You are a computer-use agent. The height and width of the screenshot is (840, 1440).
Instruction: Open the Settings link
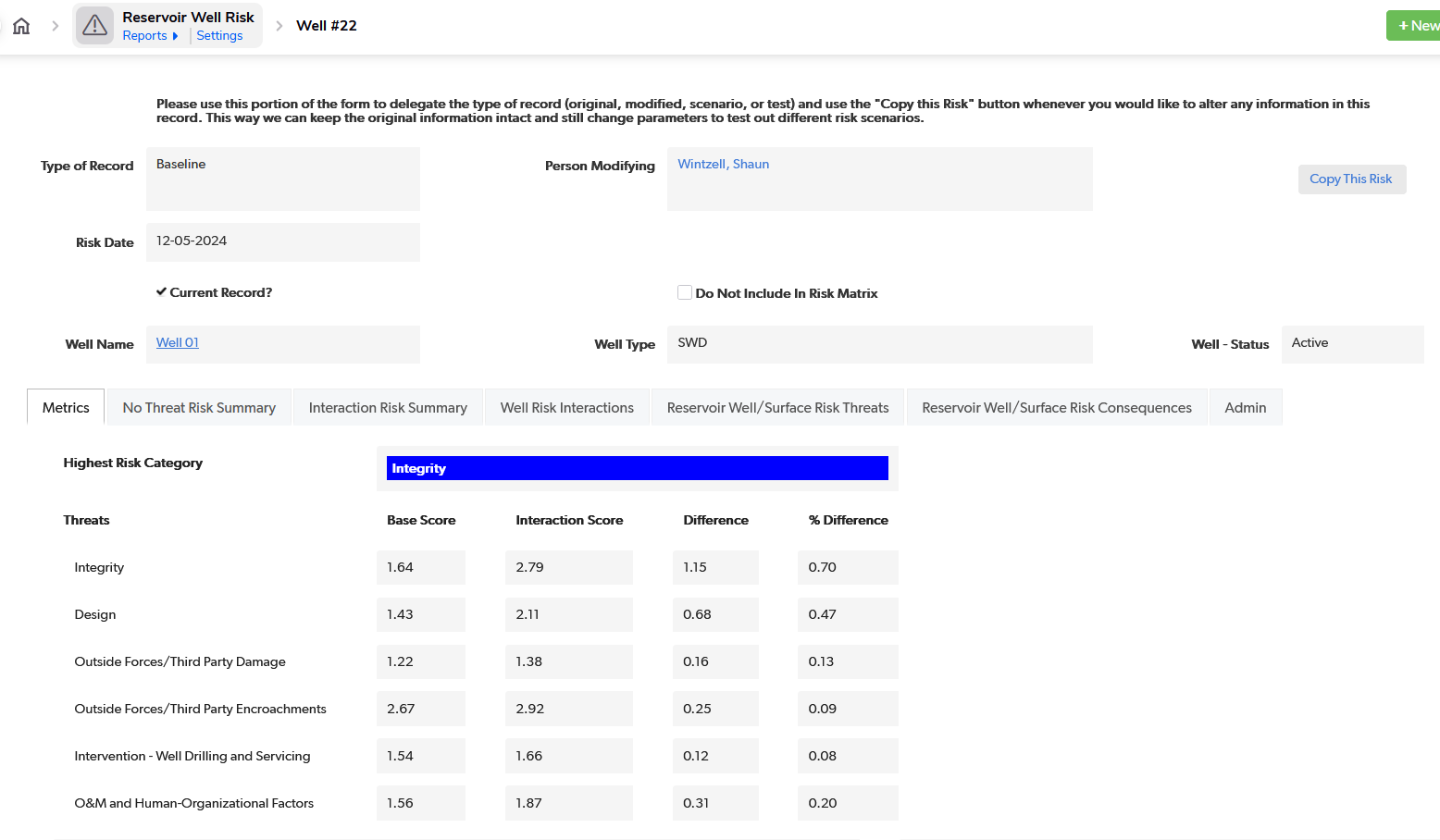tap(219, 36)
